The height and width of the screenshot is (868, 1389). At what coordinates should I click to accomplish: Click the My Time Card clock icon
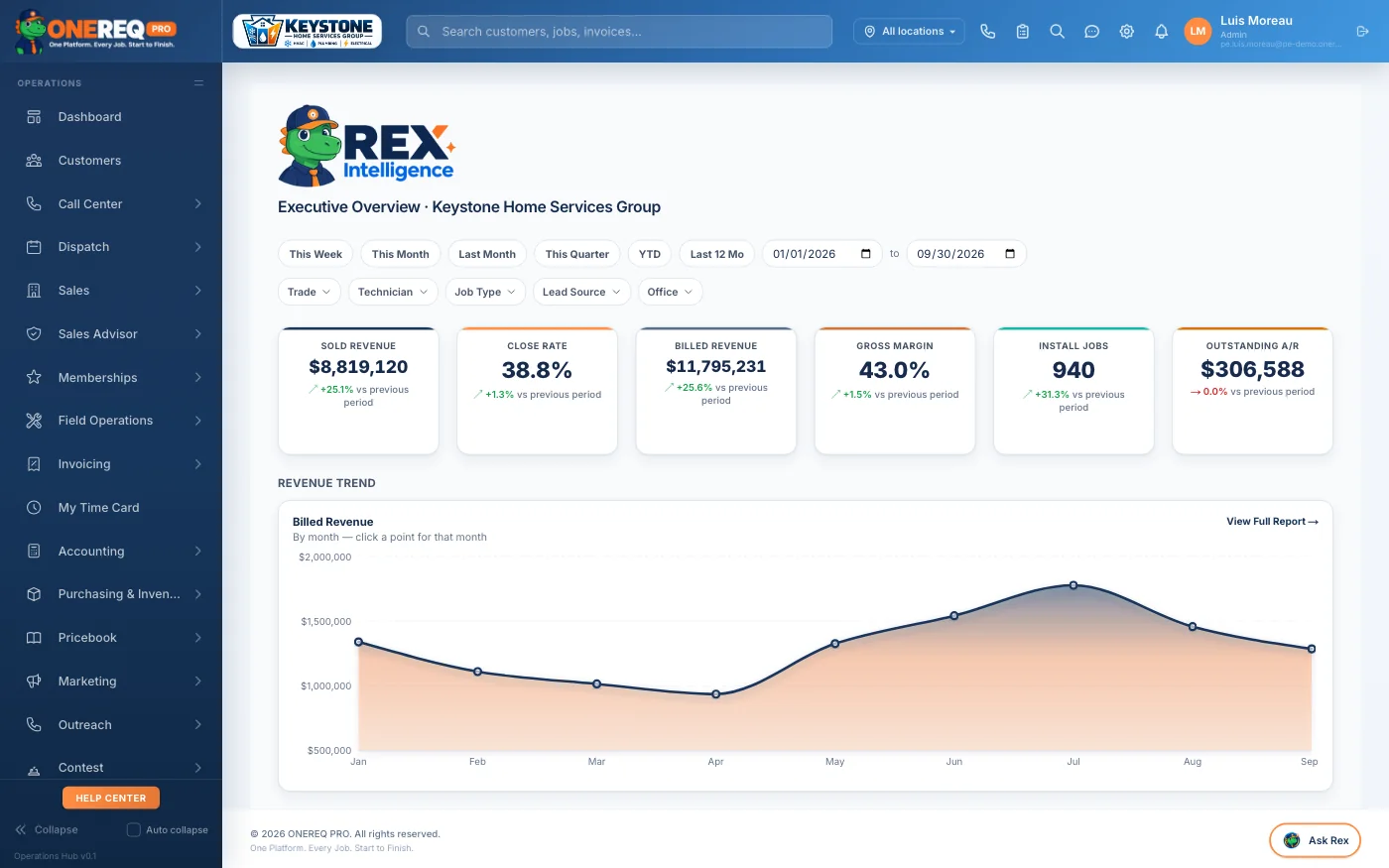click(34, 508)
